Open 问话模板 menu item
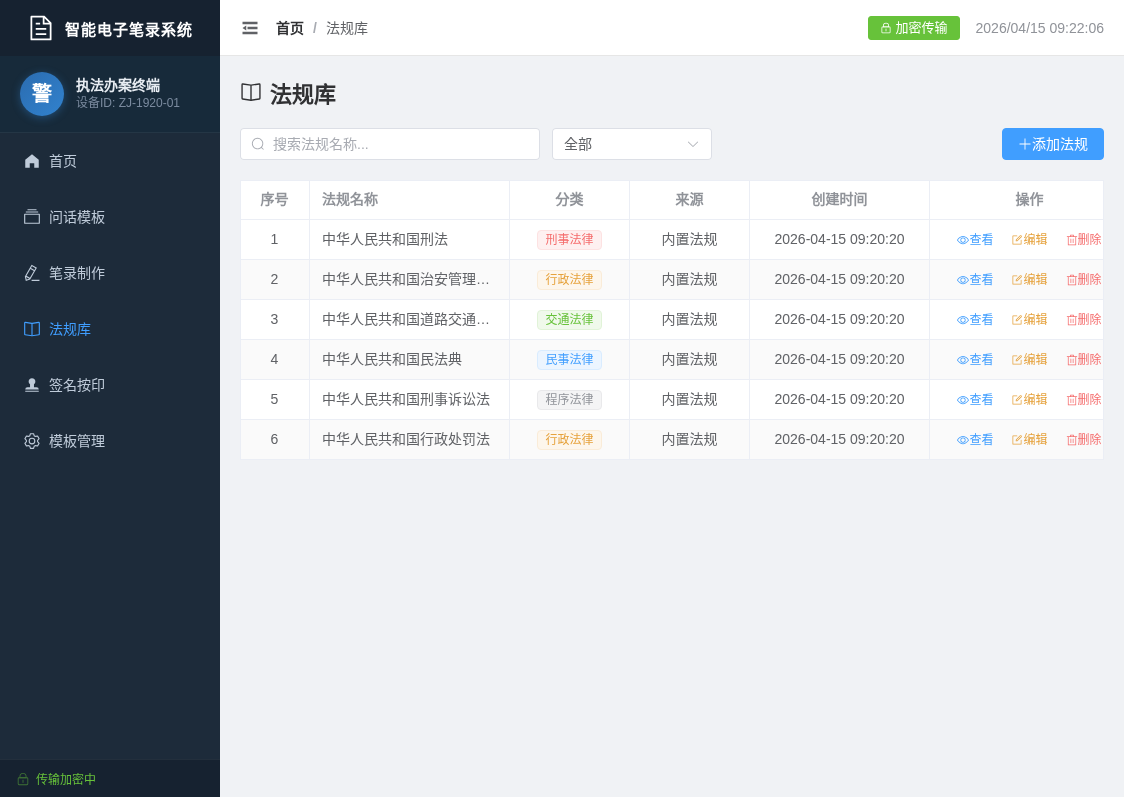 (110, 217)
